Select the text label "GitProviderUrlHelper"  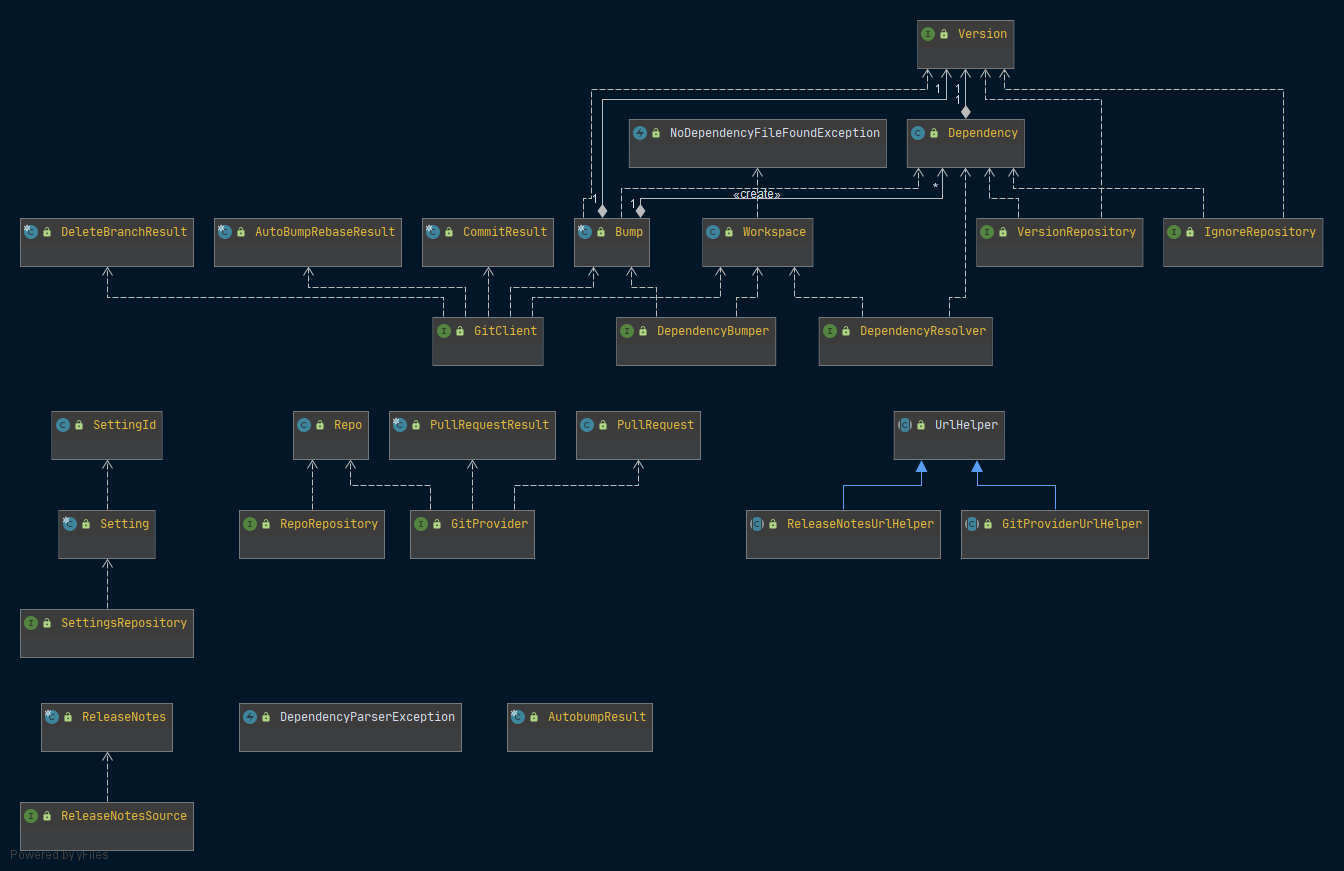(1072, 524)
